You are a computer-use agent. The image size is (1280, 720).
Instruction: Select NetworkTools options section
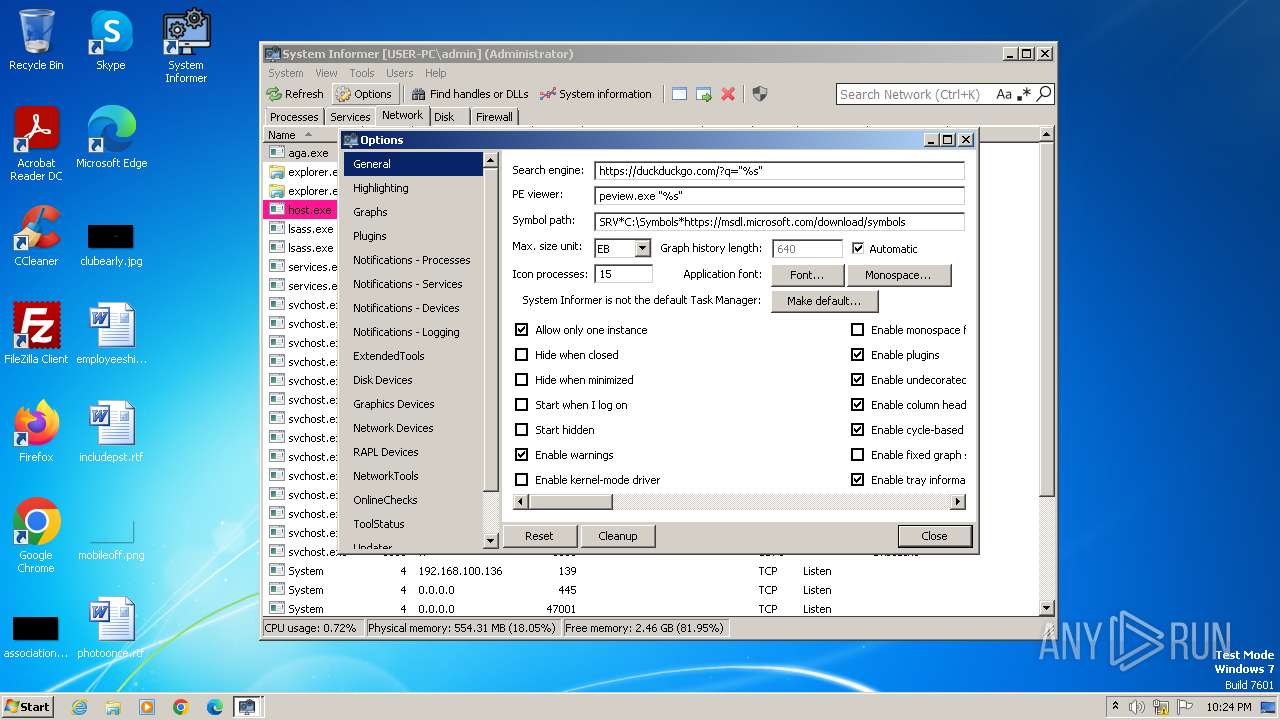click(x=413, y=476)
